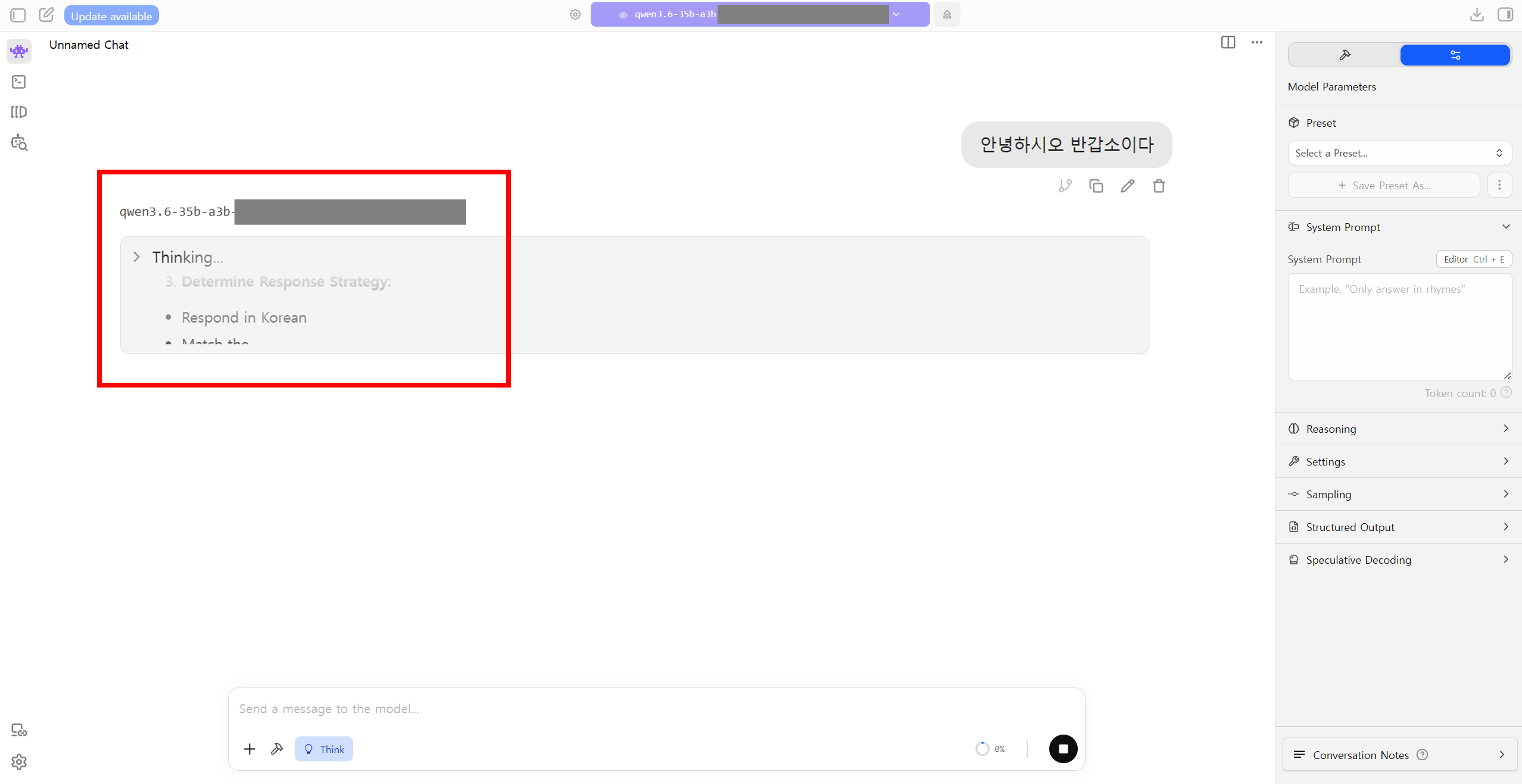Switch to the tools tab in the right panel

pos(1345,55)
